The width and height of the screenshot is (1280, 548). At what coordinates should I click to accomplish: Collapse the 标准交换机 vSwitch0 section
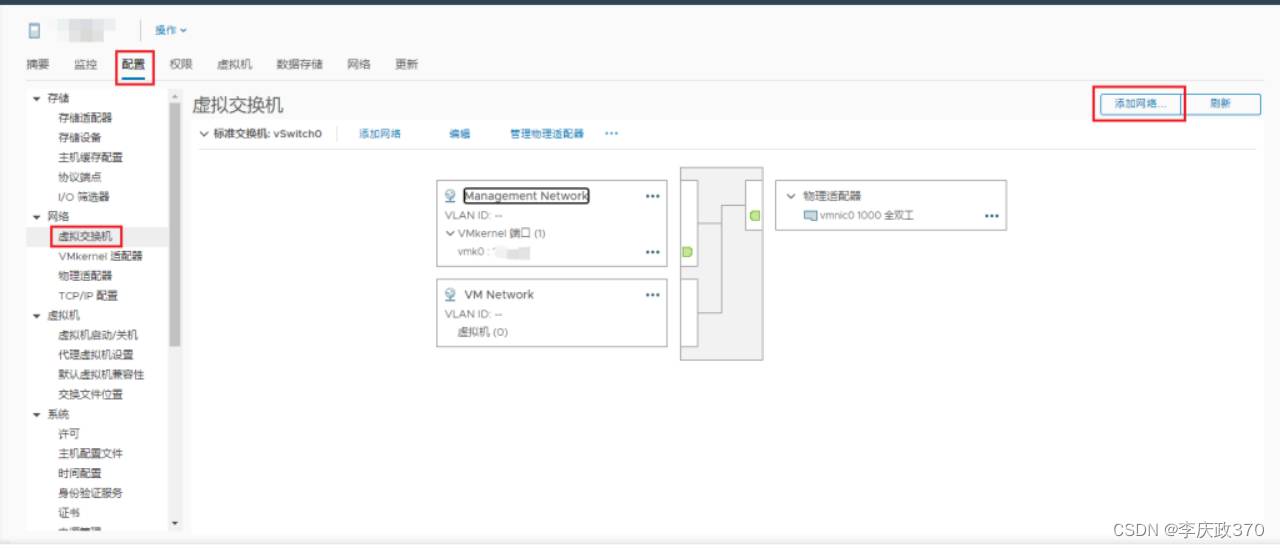pyautogui.click(x=204, y=133)
